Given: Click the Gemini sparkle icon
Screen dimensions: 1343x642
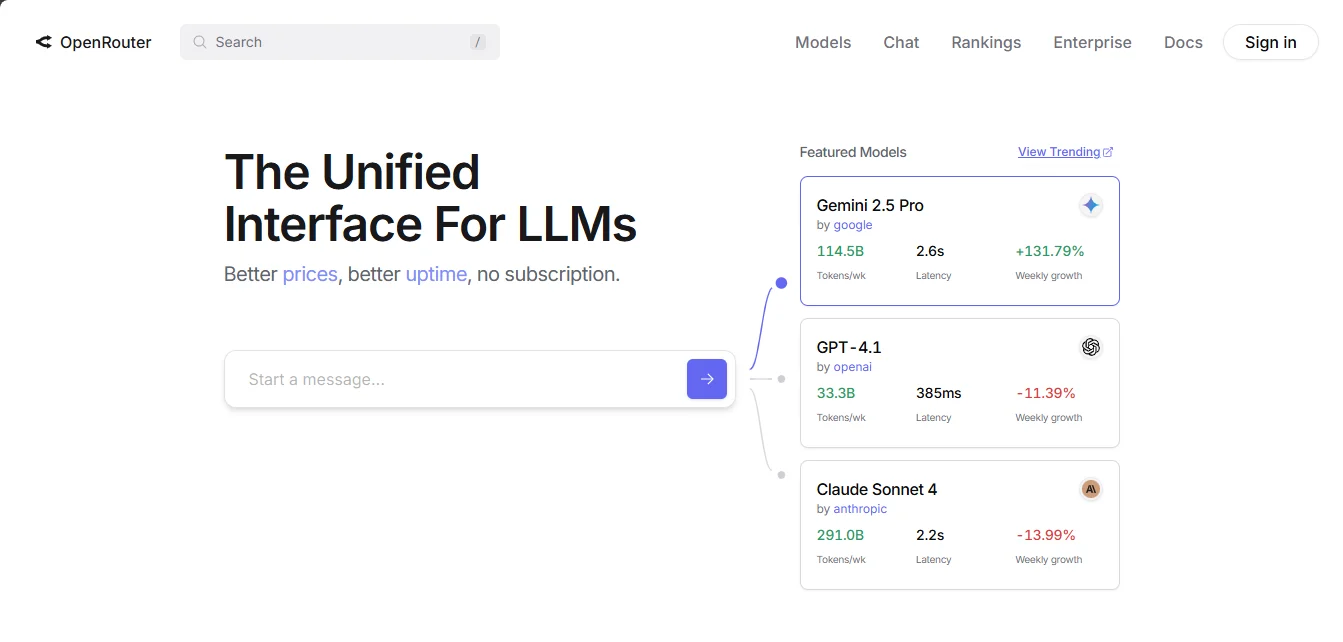Looking at the screenshot, I should click(1091, 205).
